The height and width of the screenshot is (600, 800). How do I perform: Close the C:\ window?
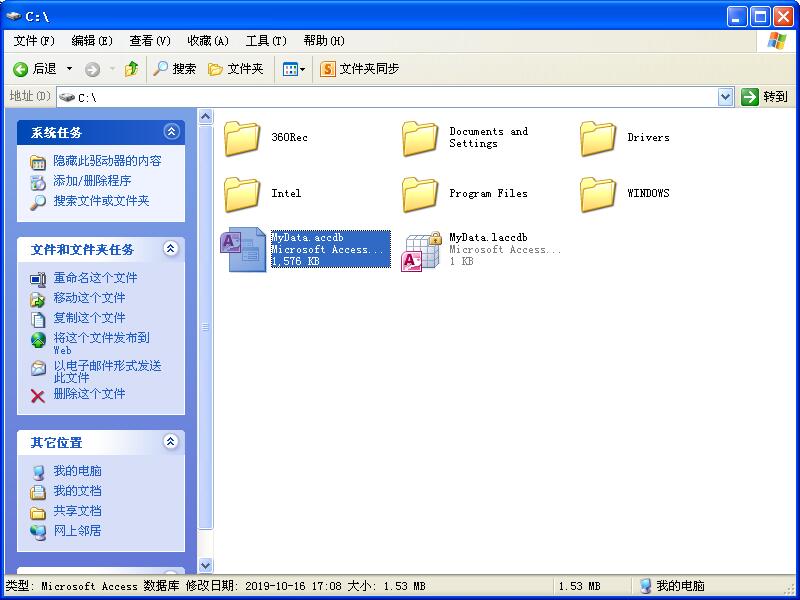[x=783, y=17]
